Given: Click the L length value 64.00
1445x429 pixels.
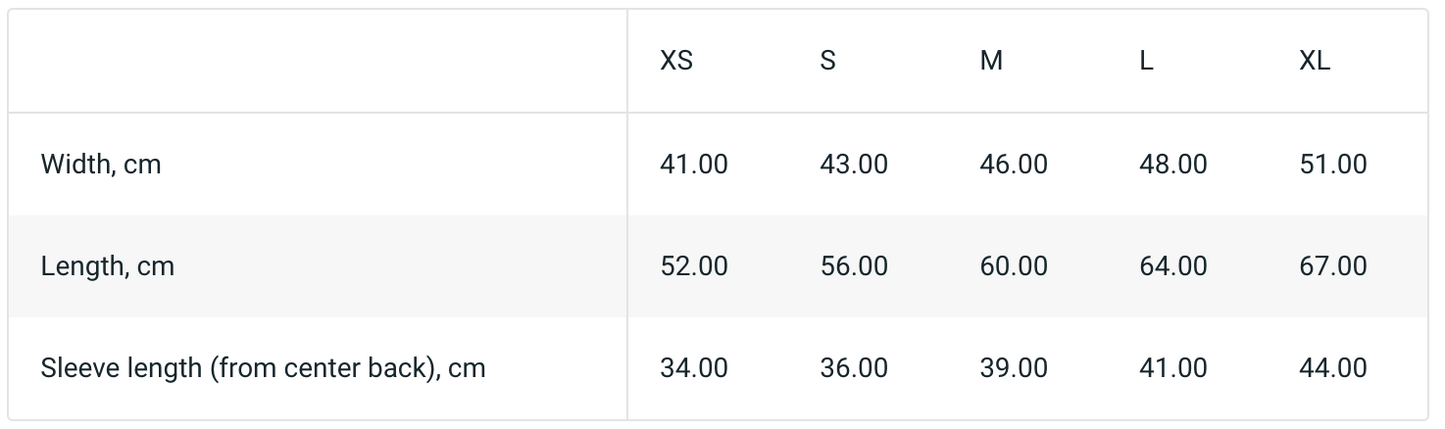Looking at the screenshot, I should pos(1173,266).
